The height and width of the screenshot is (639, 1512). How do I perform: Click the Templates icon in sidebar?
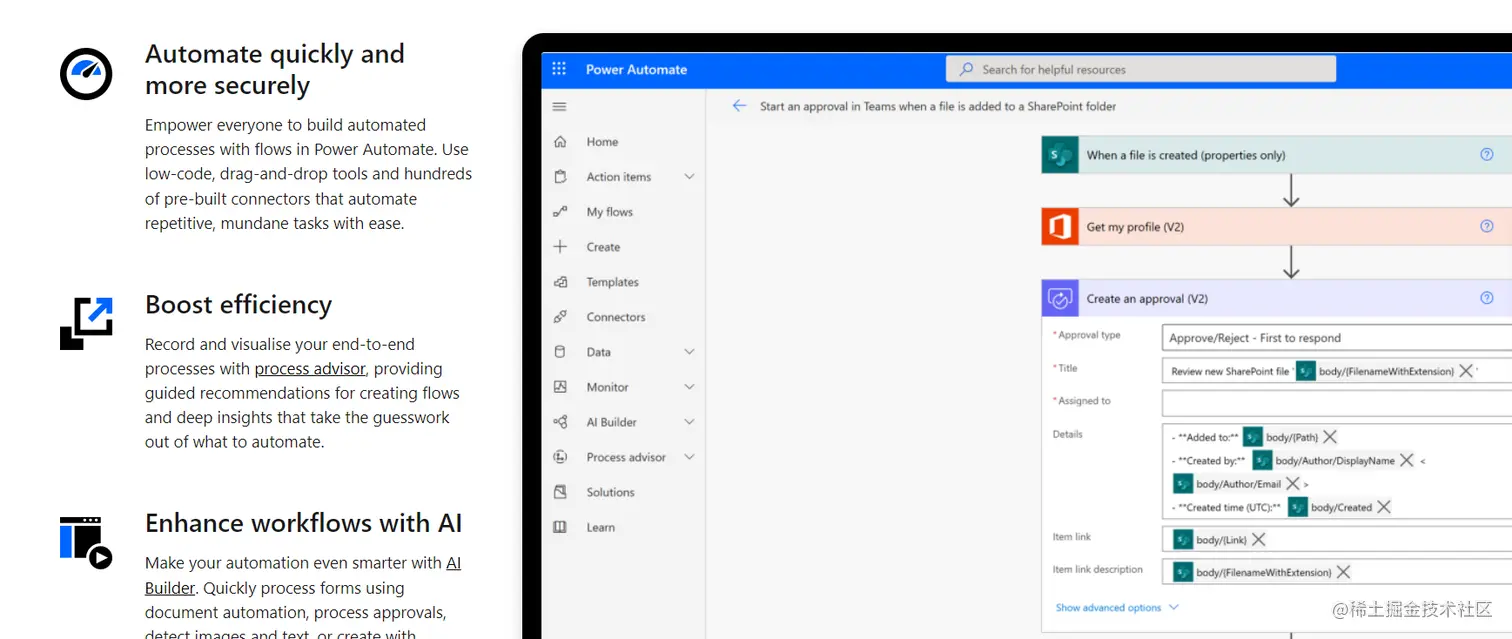tap(560, 282)
